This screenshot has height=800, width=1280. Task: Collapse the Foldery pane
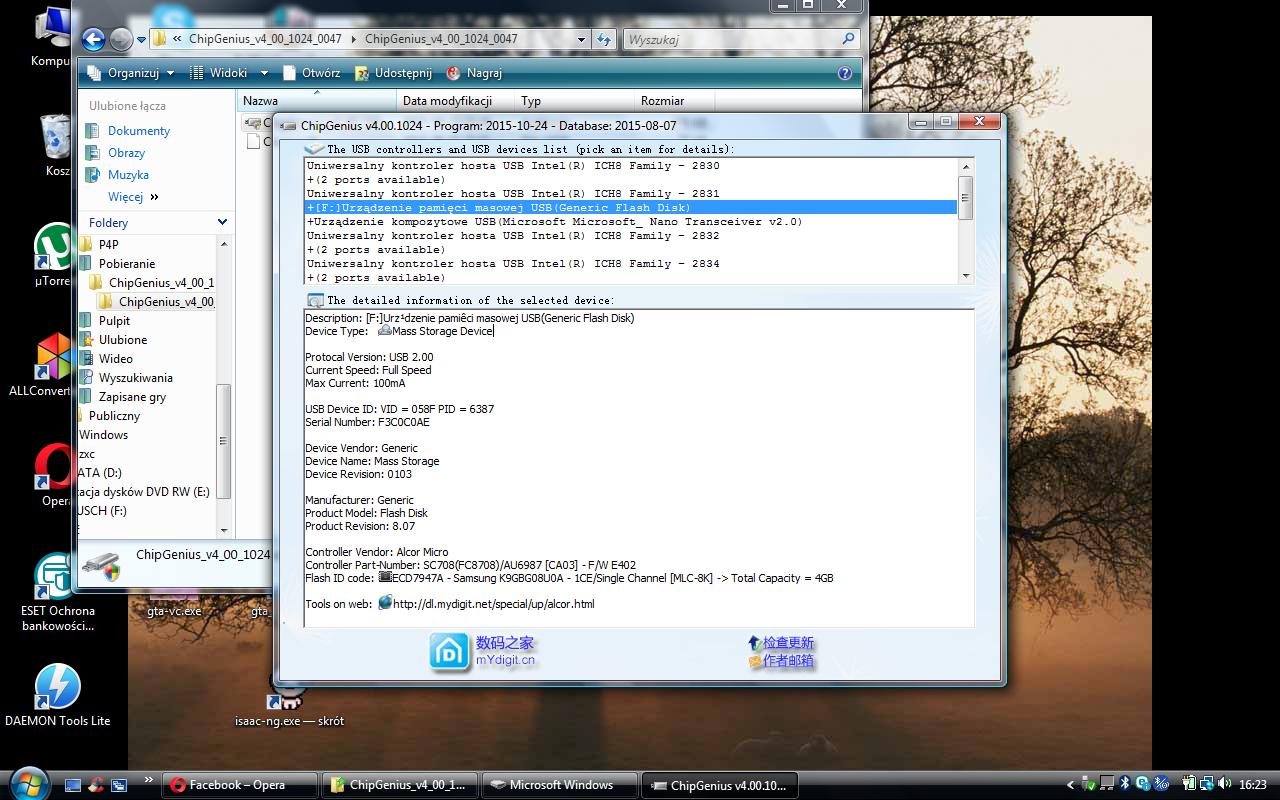pyautogui.click(x=222, y=222)
